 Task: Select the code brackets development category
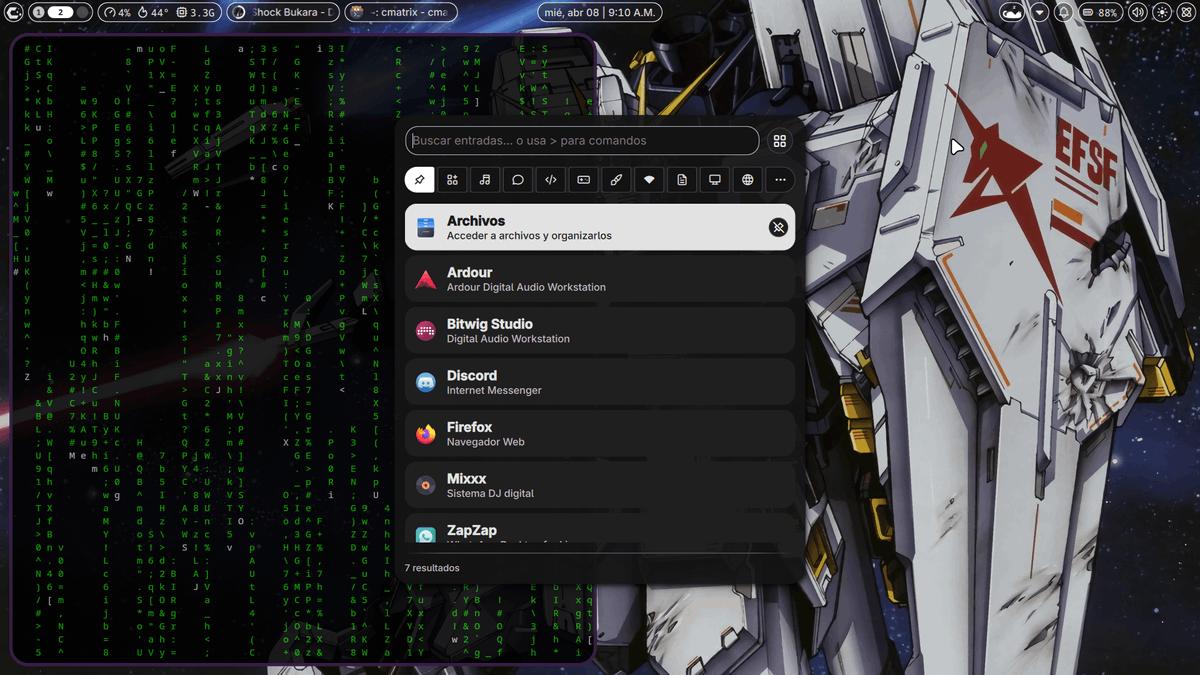coord(550,180)
